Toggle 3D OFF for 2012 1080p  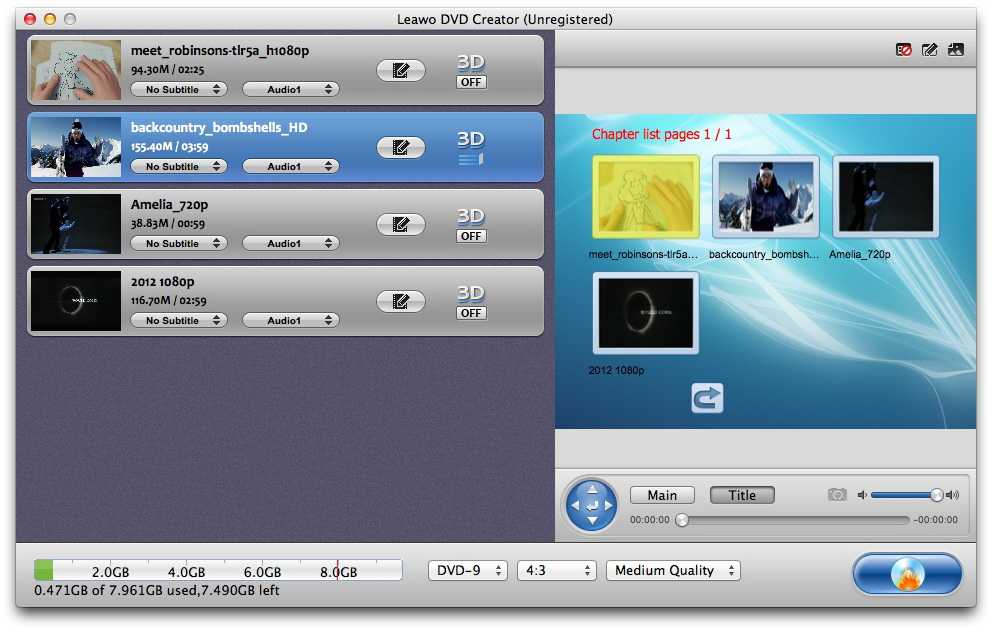(x=471, y=313)
